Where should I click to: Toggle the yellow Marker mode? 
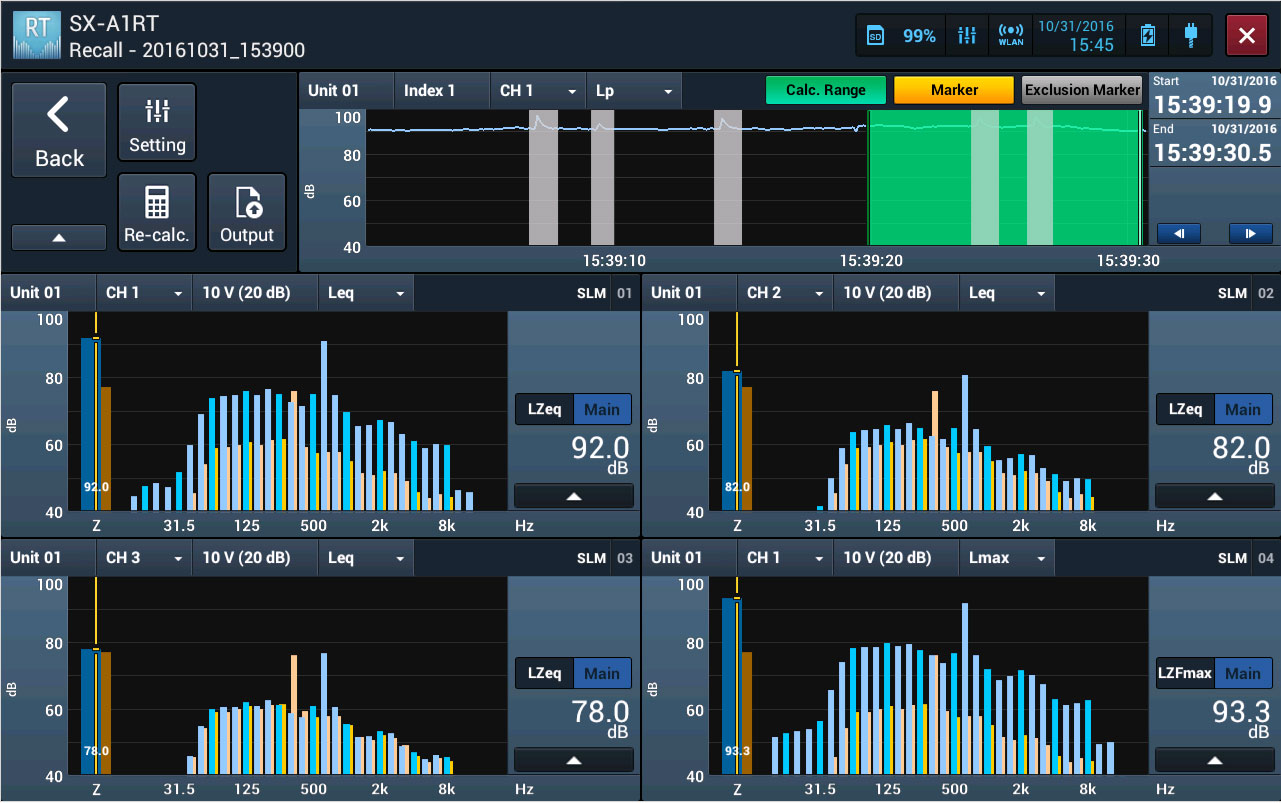[x=954, y=90]
